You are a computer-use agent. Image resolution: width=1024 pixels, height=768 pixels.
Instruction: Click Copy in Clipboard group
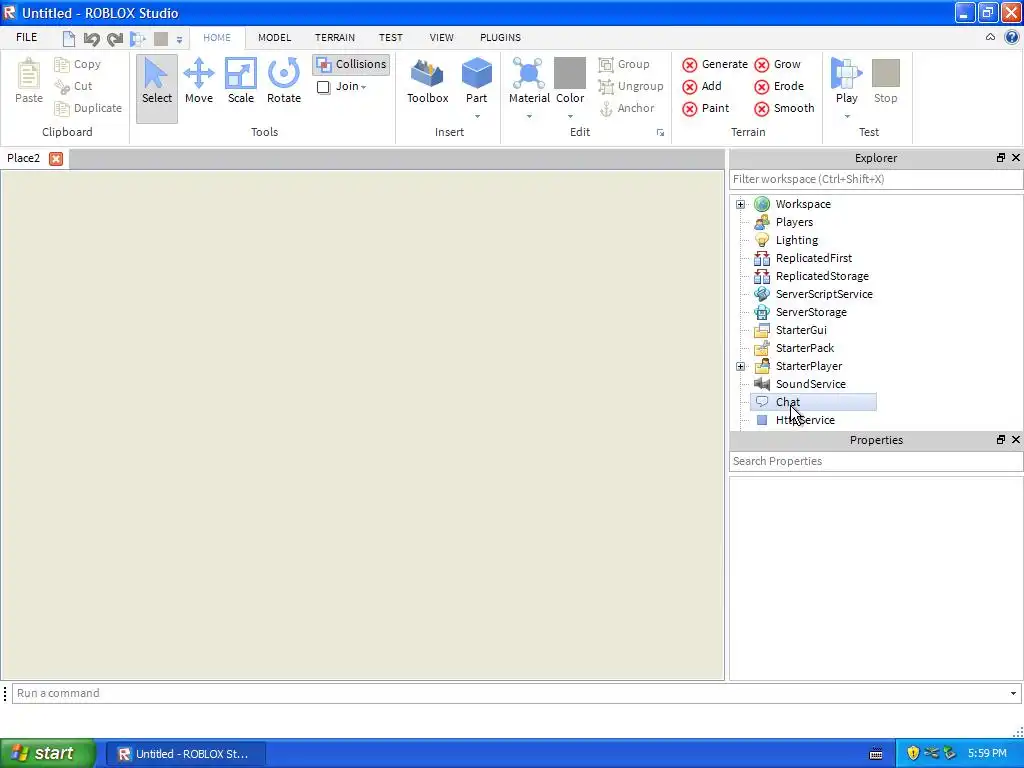78,64
